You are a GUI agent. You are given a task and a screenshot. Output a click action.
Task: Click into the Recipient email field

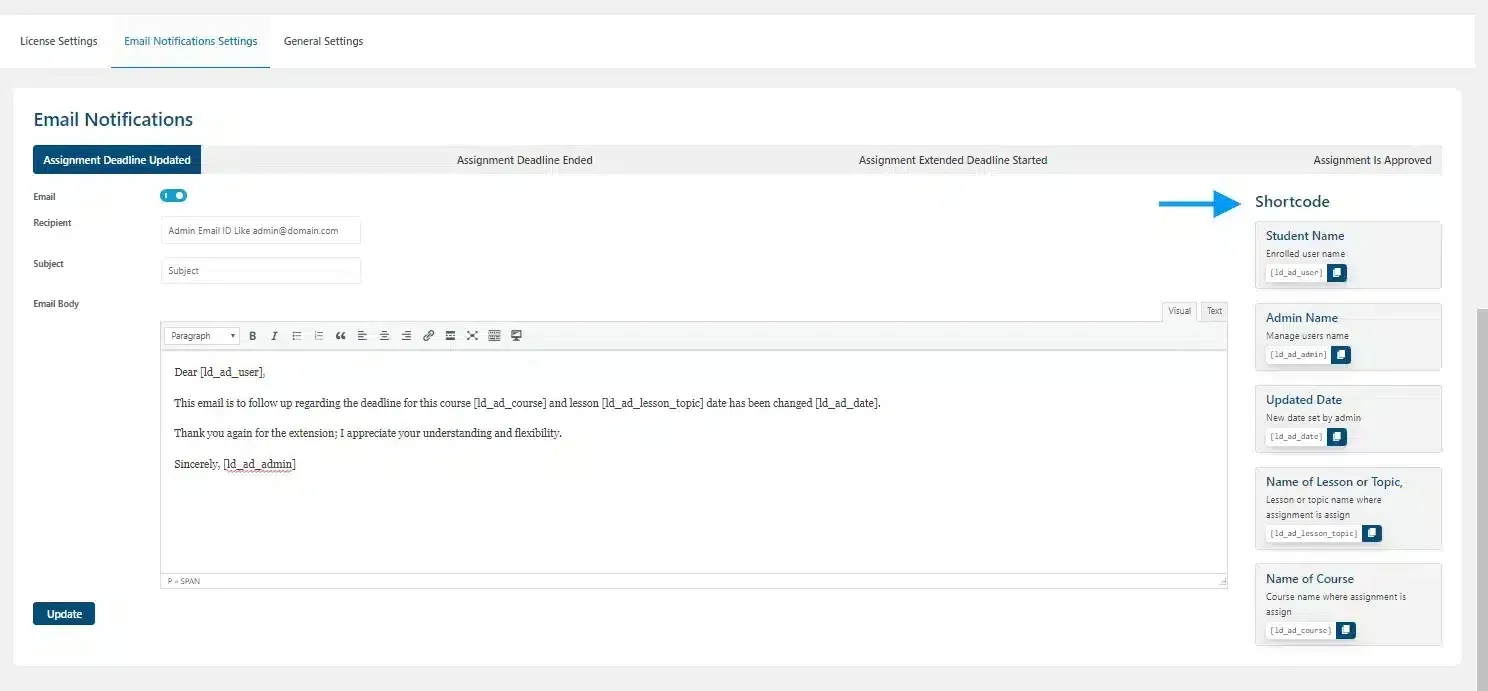point(260,230)
